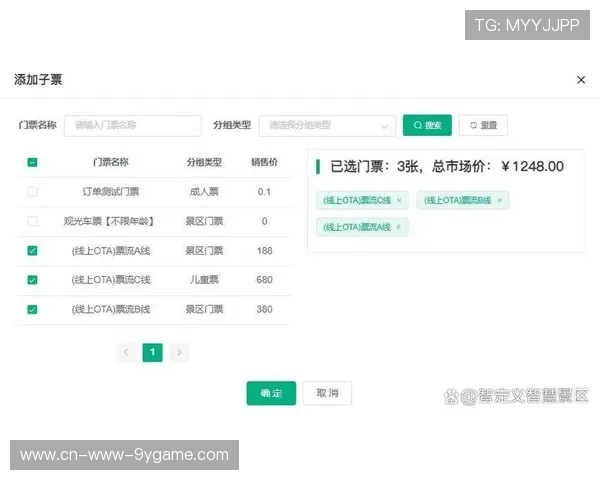Click the 销售价 column header
Viewport: 600px width, 480px height.
coord(264,162)
